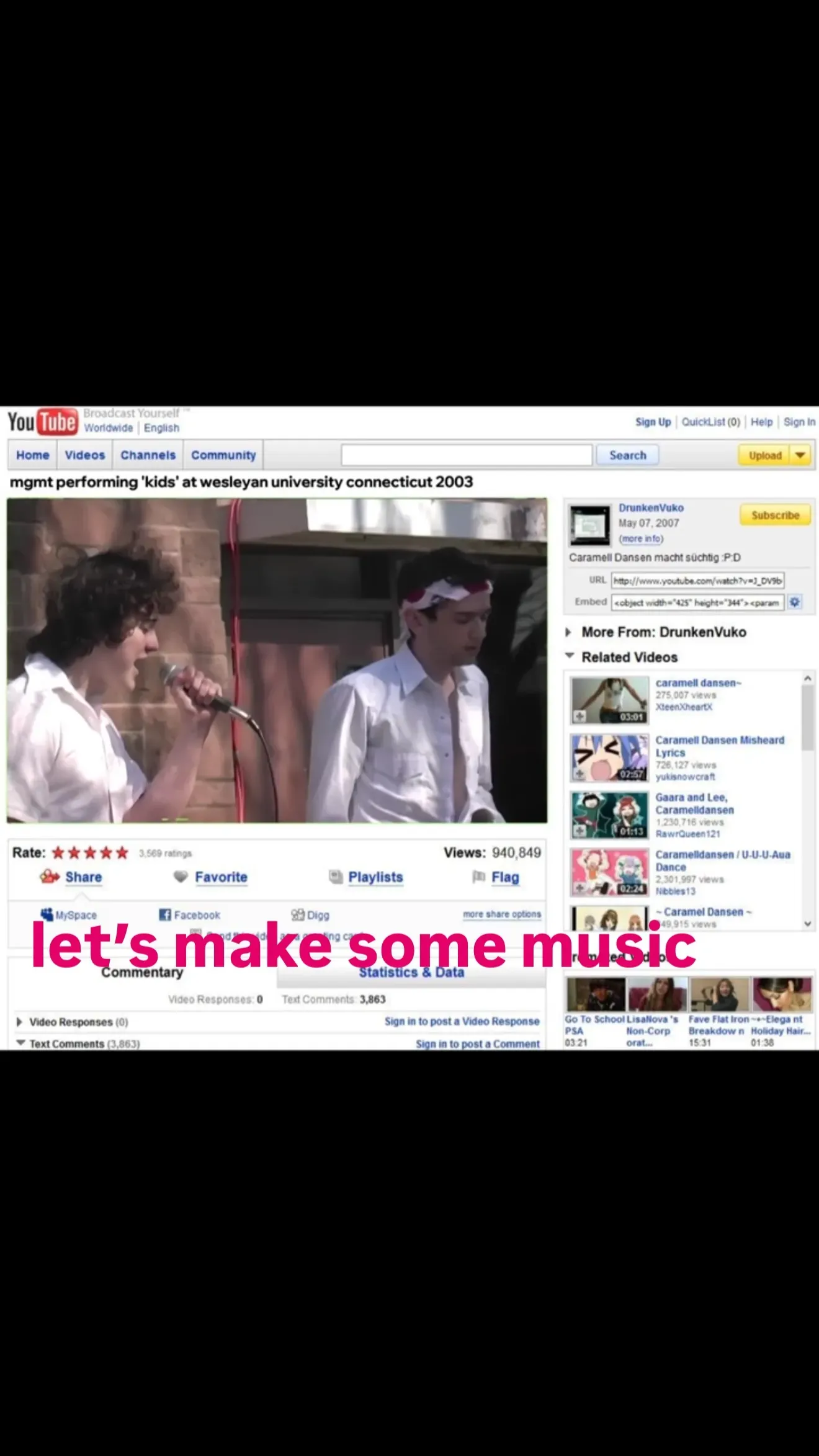The width and height of the screenshot is (819, 1456).
Task: Click DrunkenVuko's channel avatar
Action: (x=590, y=525)
